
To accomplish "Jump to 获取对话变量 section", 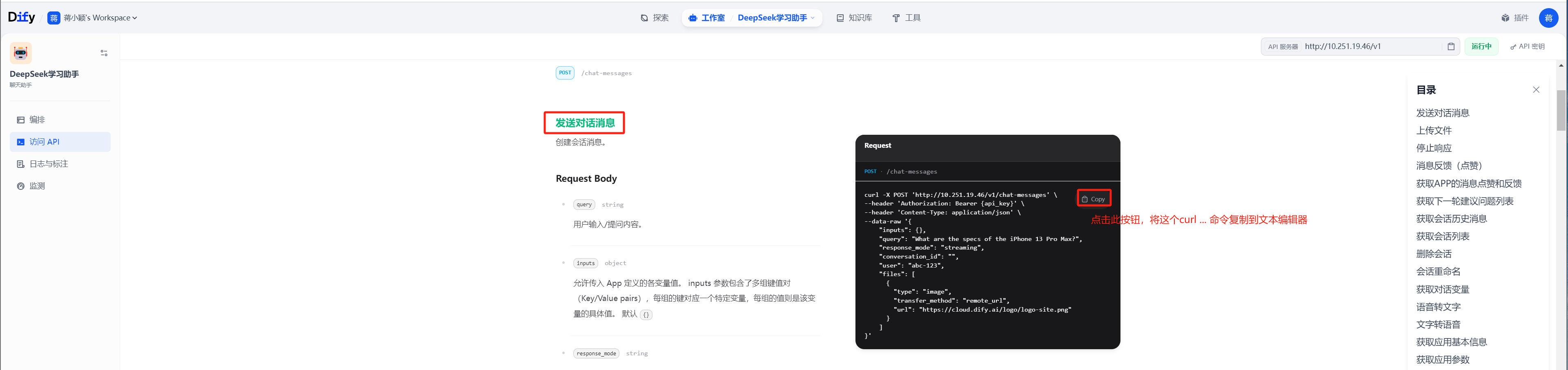I will [x=1443, y=289].
